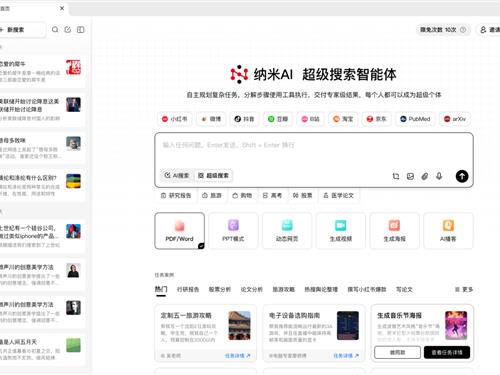Select the 微博 source chip
500x375 pixels.
click(x=211, y=119)
